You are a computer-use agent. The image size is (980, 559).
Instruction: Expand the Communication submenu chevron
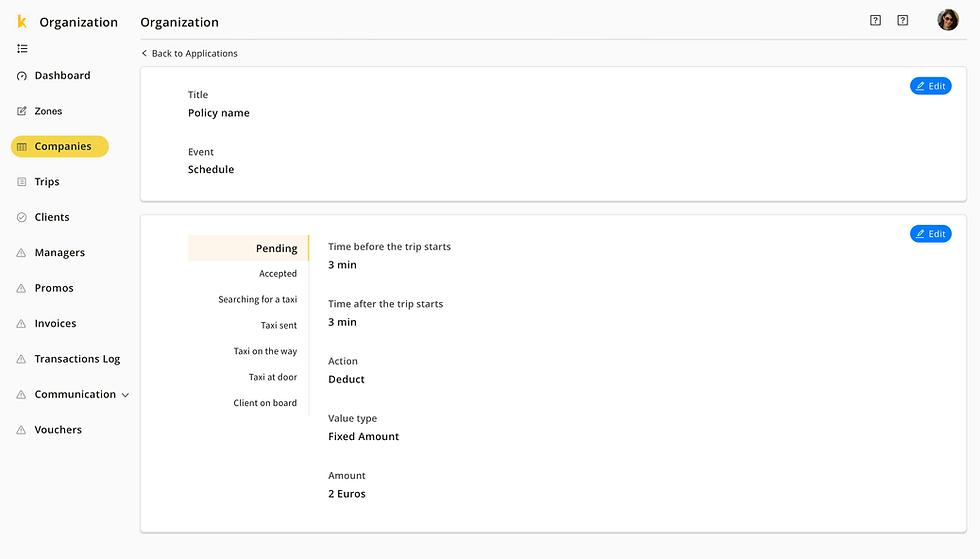125,395
